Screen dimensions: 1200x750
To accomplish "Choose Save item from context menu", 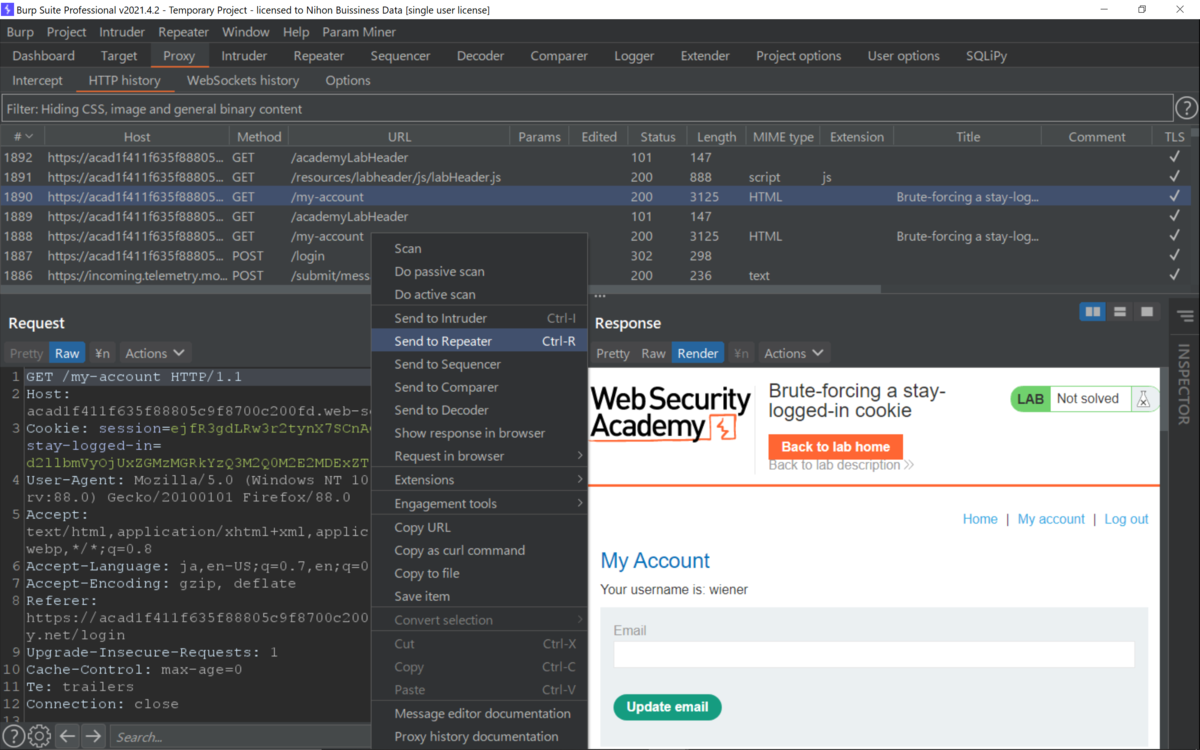I will tap(478, 596).
